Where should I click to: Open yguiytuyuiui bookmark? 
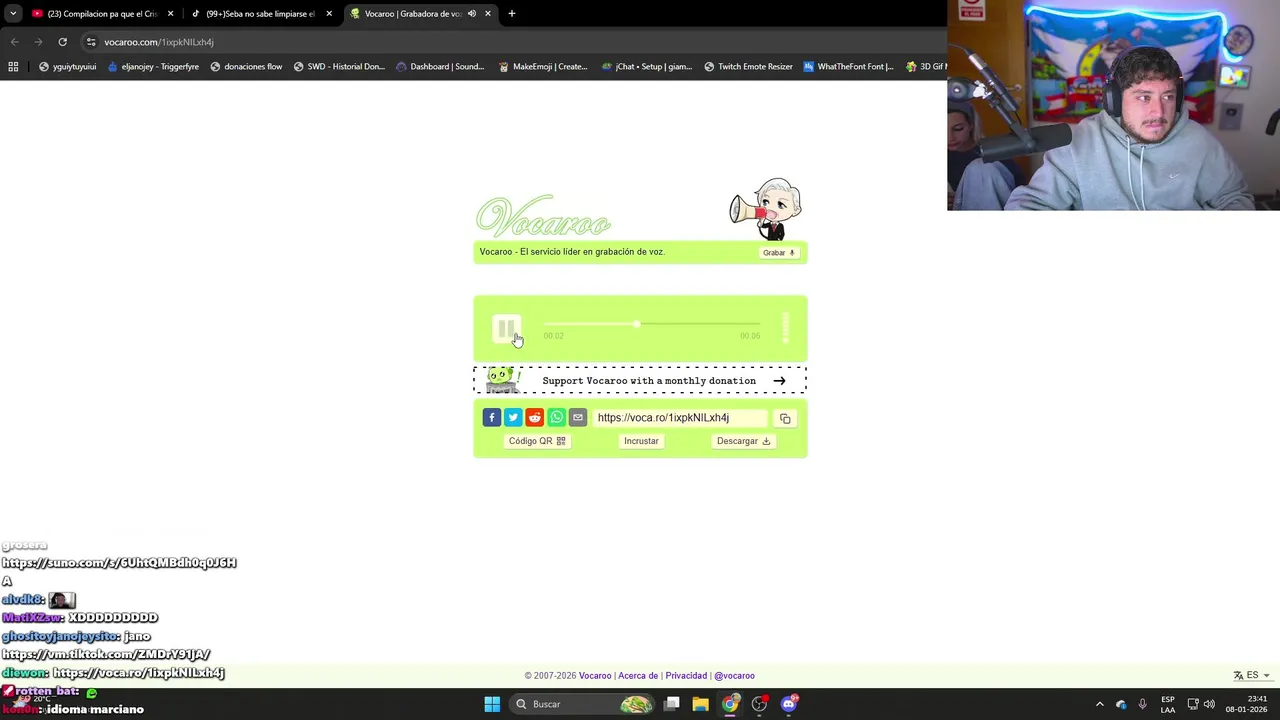(x=67, y=67)
